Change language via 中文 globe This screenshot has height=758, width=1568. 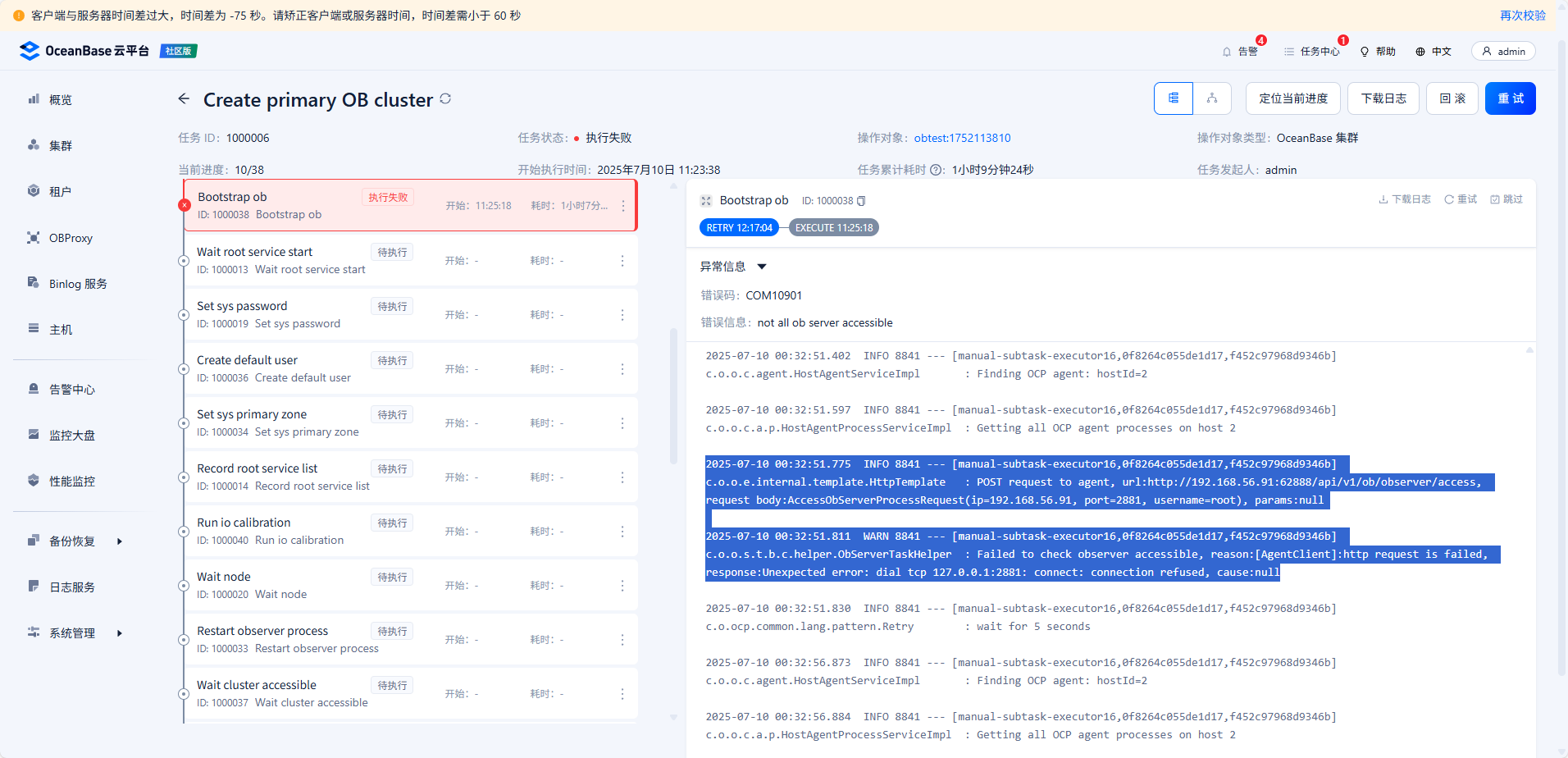[x=1434, y=51]
